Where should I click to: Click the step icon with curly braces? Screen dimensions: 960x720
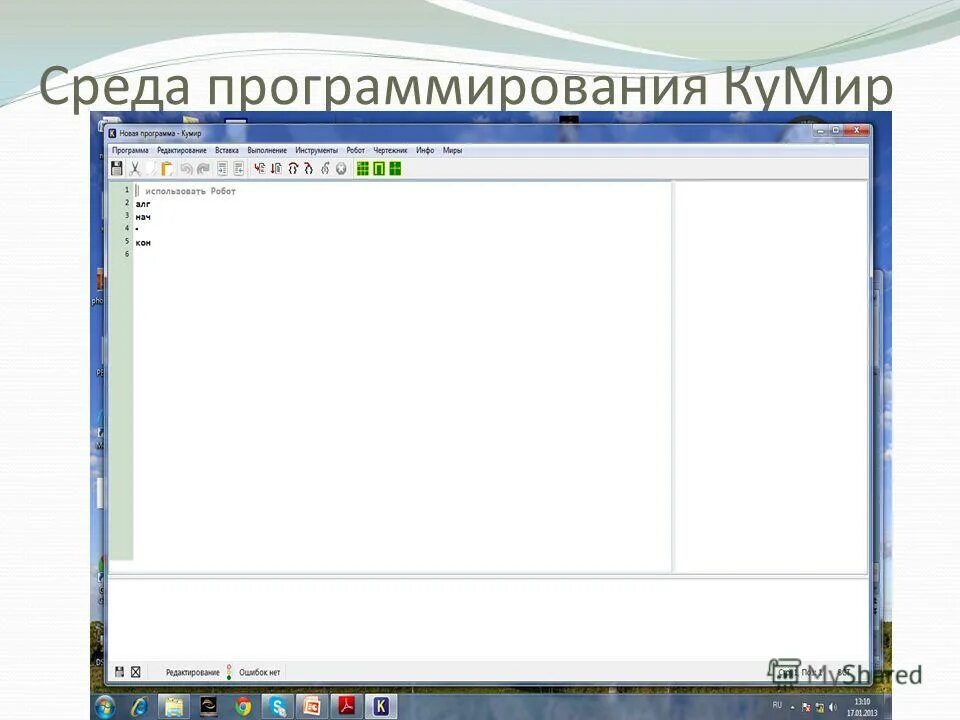point(293,168)
